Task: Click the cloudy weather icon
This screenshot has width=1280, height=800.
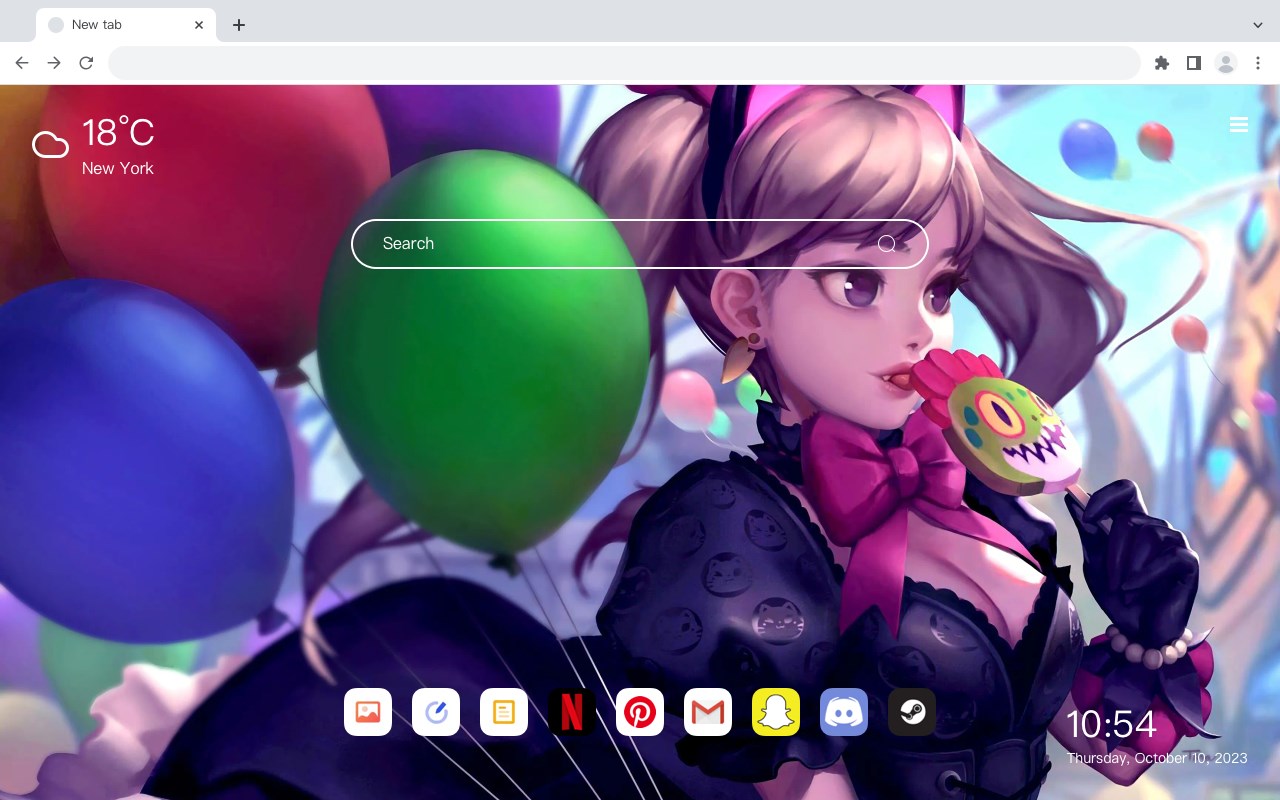Action: click(x=50, y=145)
